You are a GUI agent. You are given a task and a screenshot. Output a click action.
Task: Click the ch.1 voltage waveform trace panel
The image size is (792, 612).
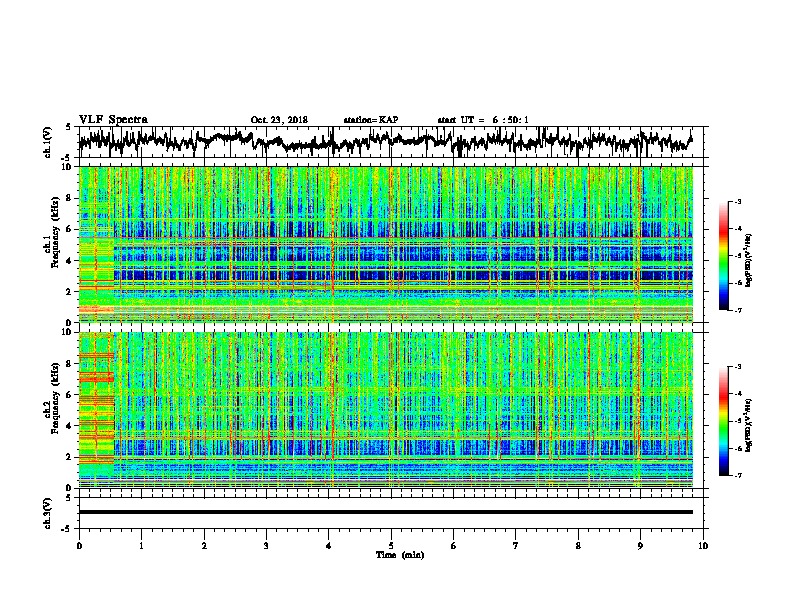pos(393,142)
